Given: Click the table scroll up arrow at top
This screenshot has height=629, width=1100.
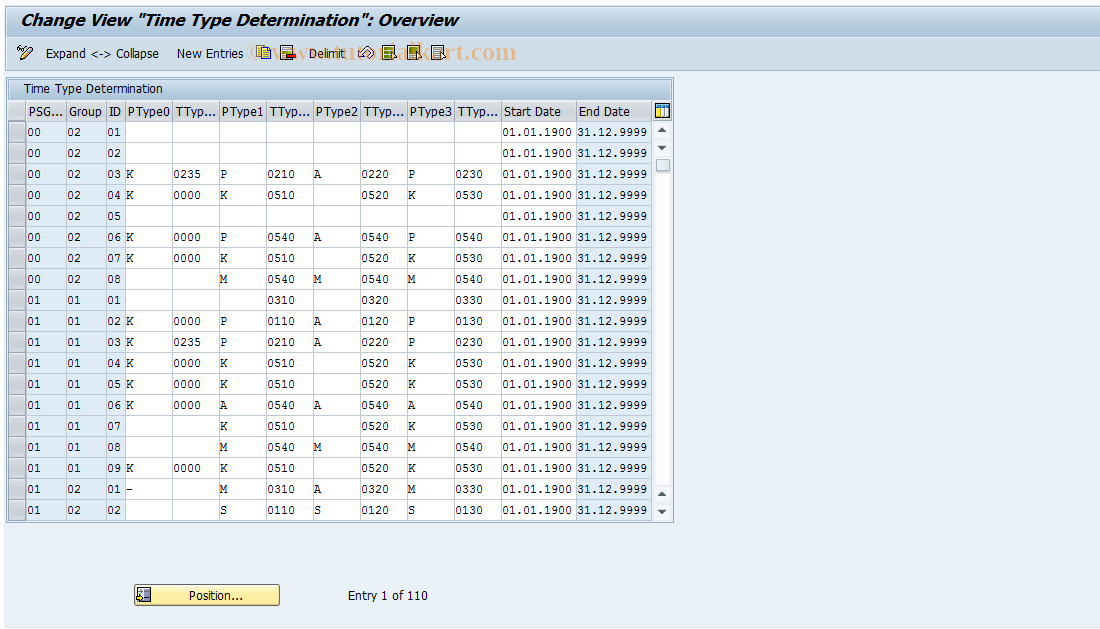Looking at the screenshot, I should (x=662, y=130).
